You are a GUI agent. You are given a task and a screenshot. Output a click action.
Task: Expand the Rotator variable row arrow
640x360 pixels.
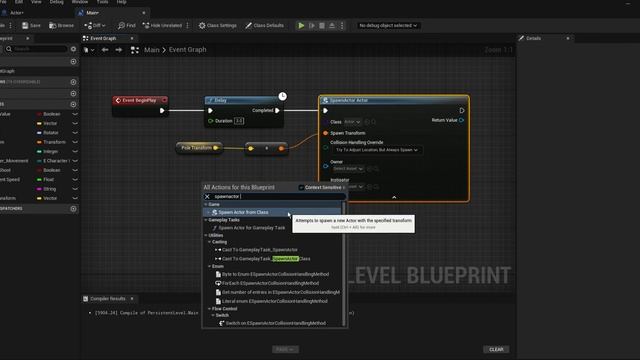[75, 133]
